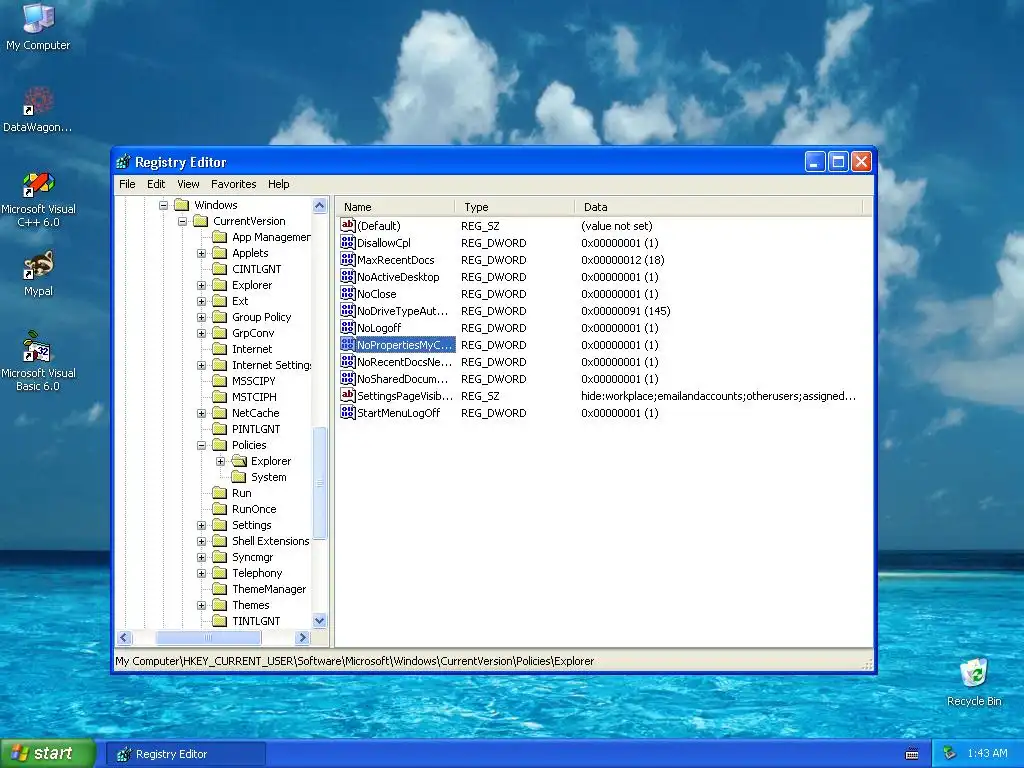Sort values by the Name column header
This screenshot has width=1024, height=768.
(395, 207)
